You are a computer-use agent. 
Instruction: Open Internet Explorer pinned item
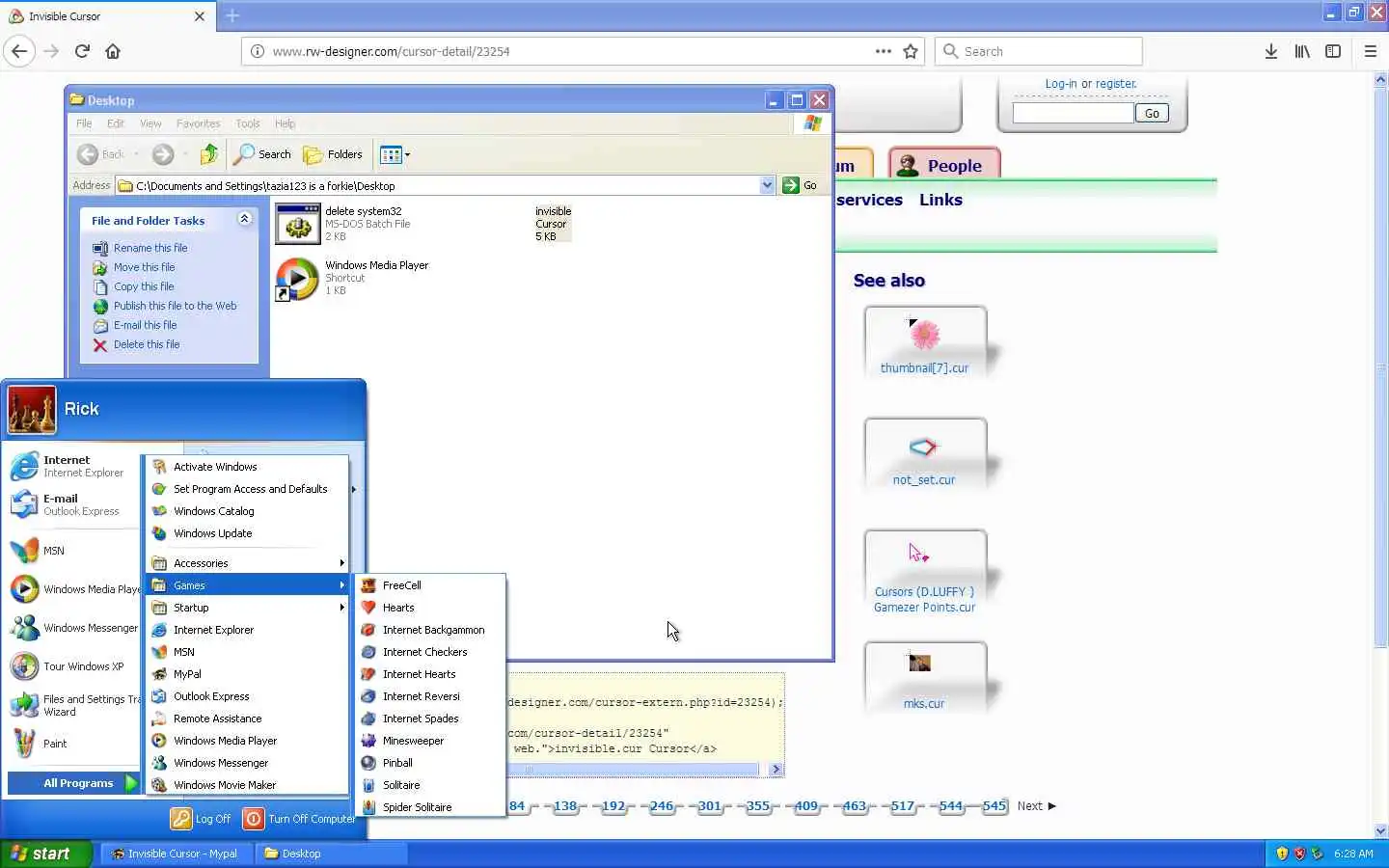(73, 466)
